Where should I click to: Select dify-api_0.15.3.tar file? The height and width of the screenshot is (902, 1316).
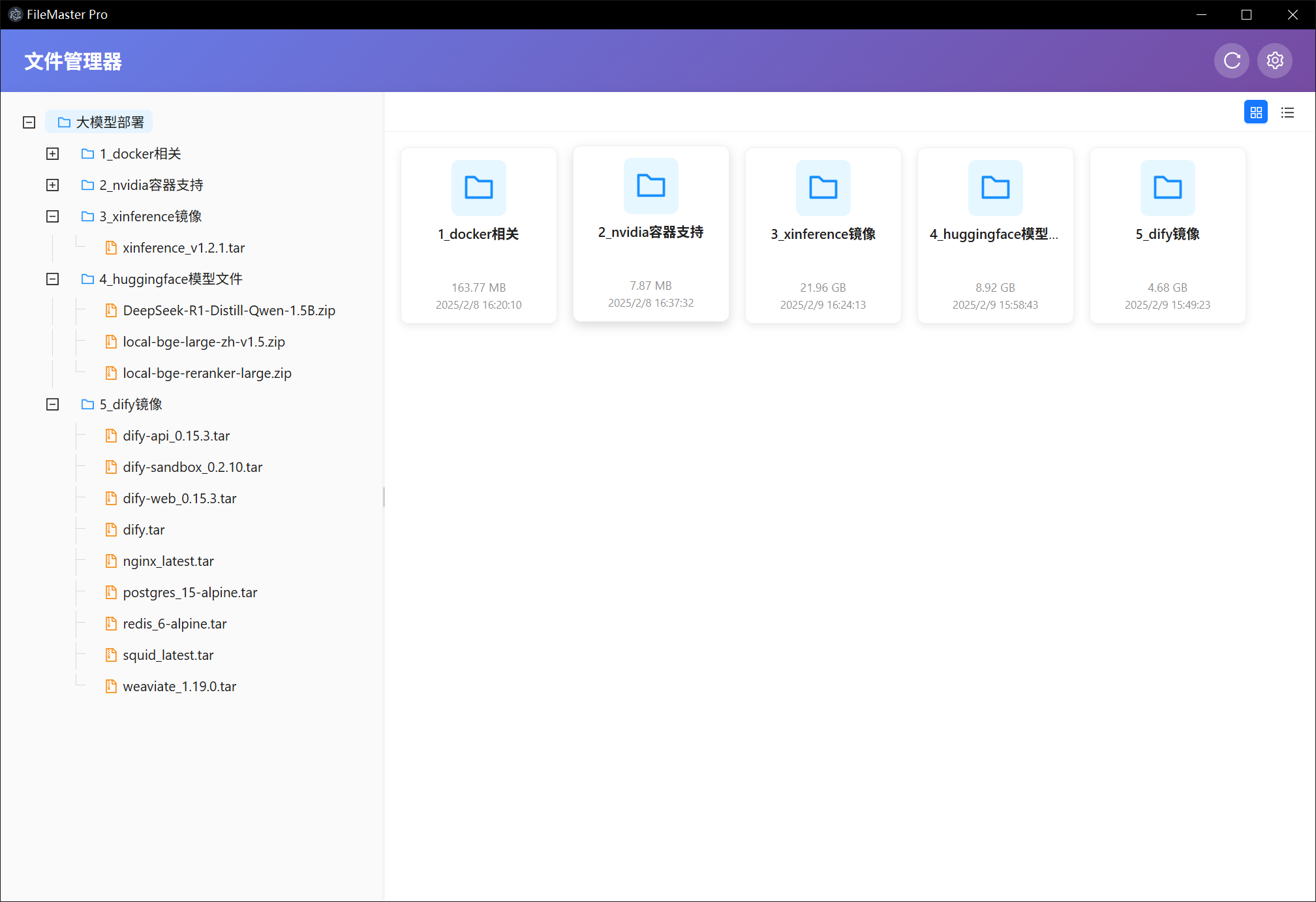168,435
